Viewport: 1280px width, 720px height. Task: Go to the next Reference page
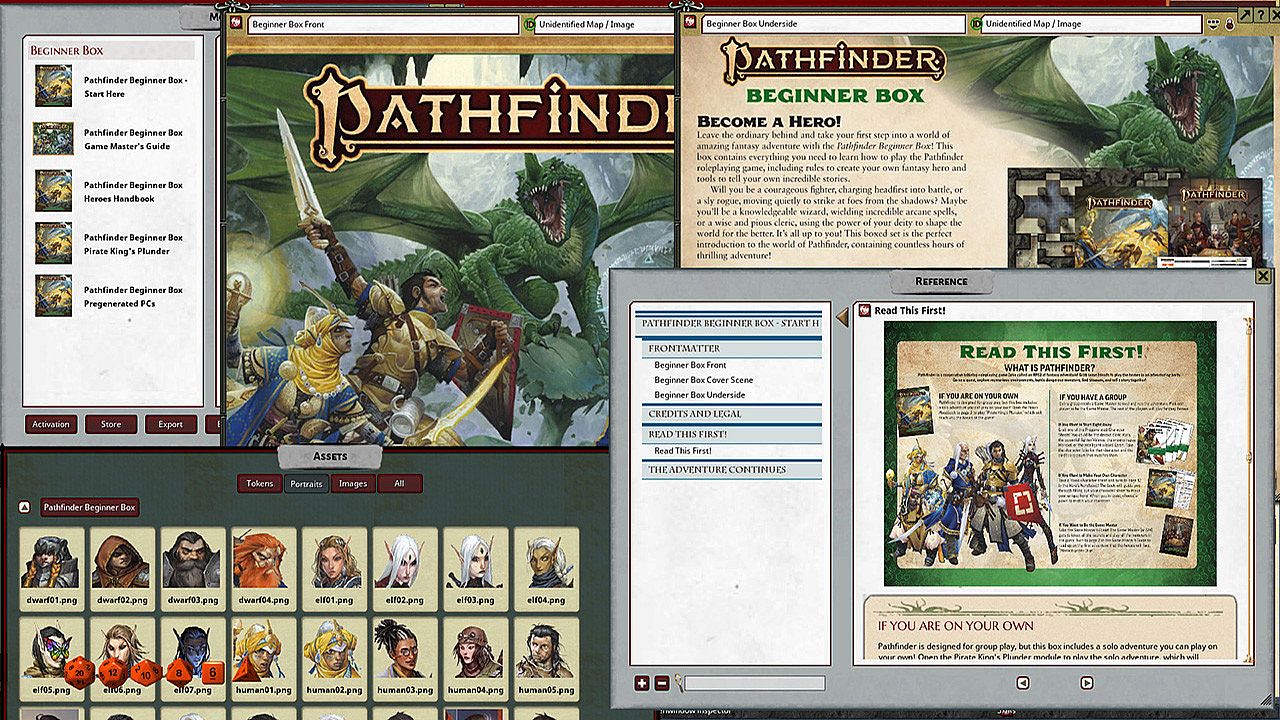tap(1087, 683)
